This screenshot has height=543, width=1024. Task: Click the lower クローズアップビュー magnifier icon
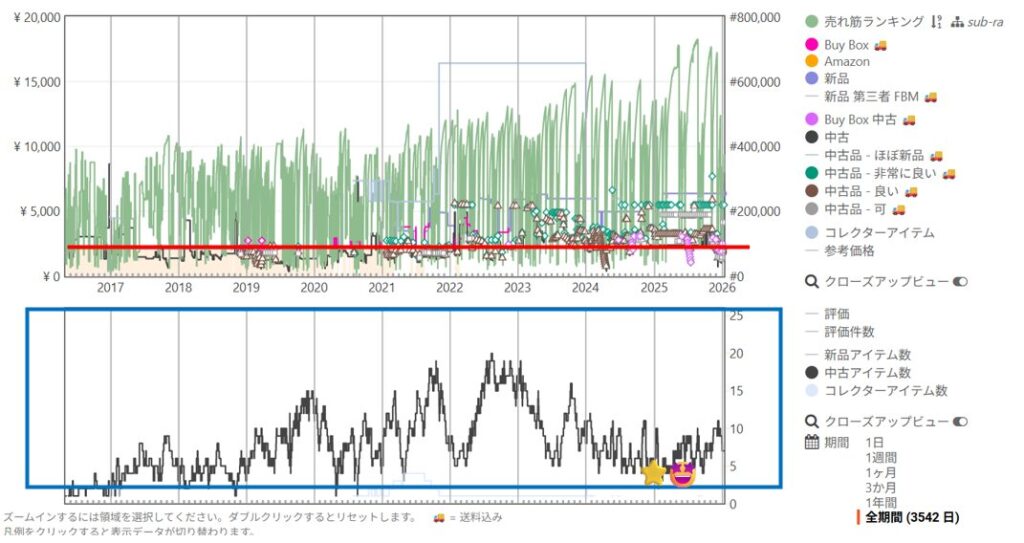[812, 421]
